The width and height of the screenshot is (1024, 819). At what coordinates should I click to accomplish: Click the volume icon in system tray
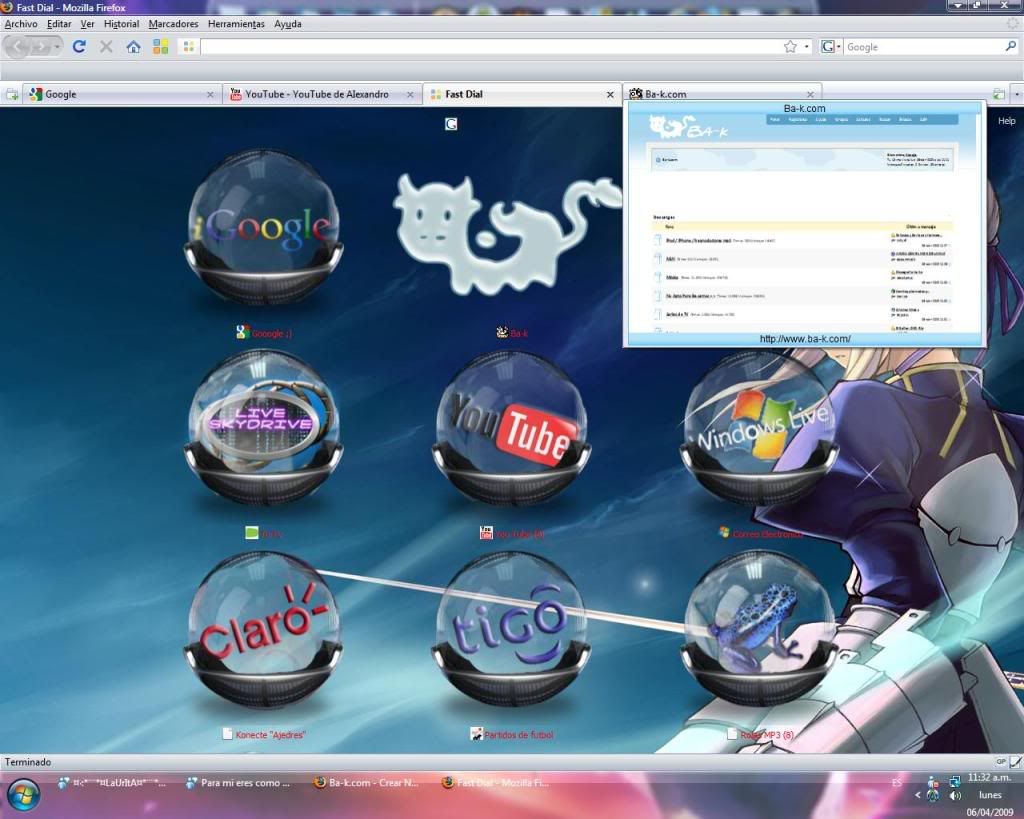[x=955, y=795]
